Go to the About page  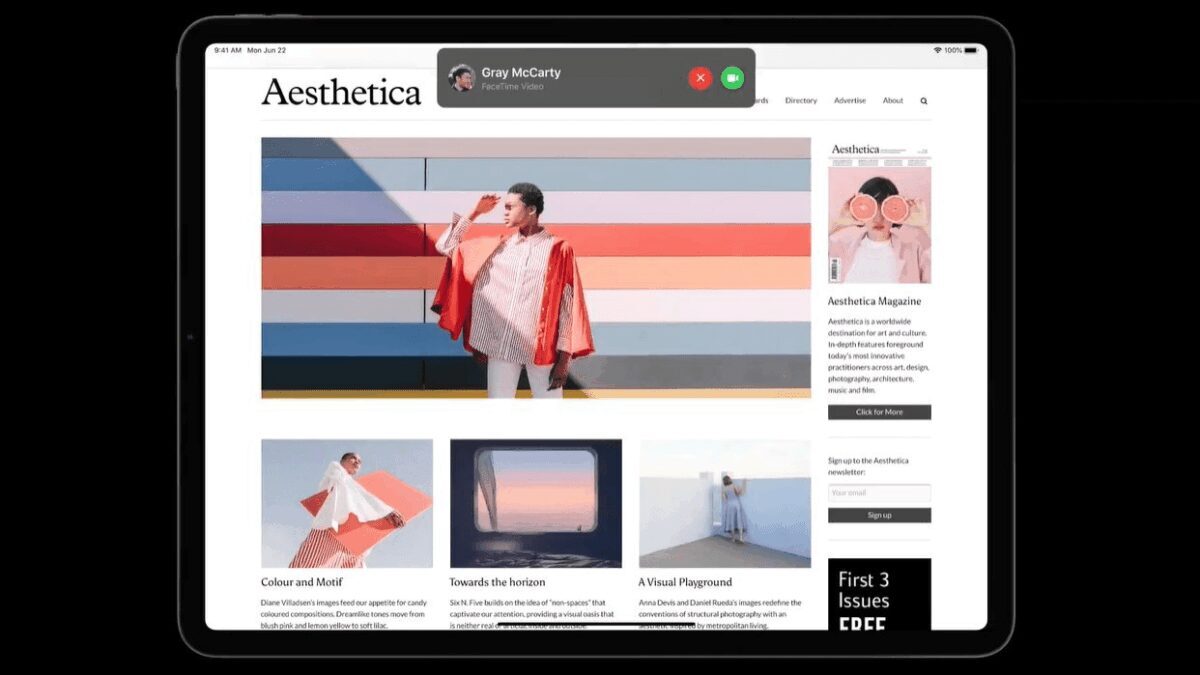(893, 101)
